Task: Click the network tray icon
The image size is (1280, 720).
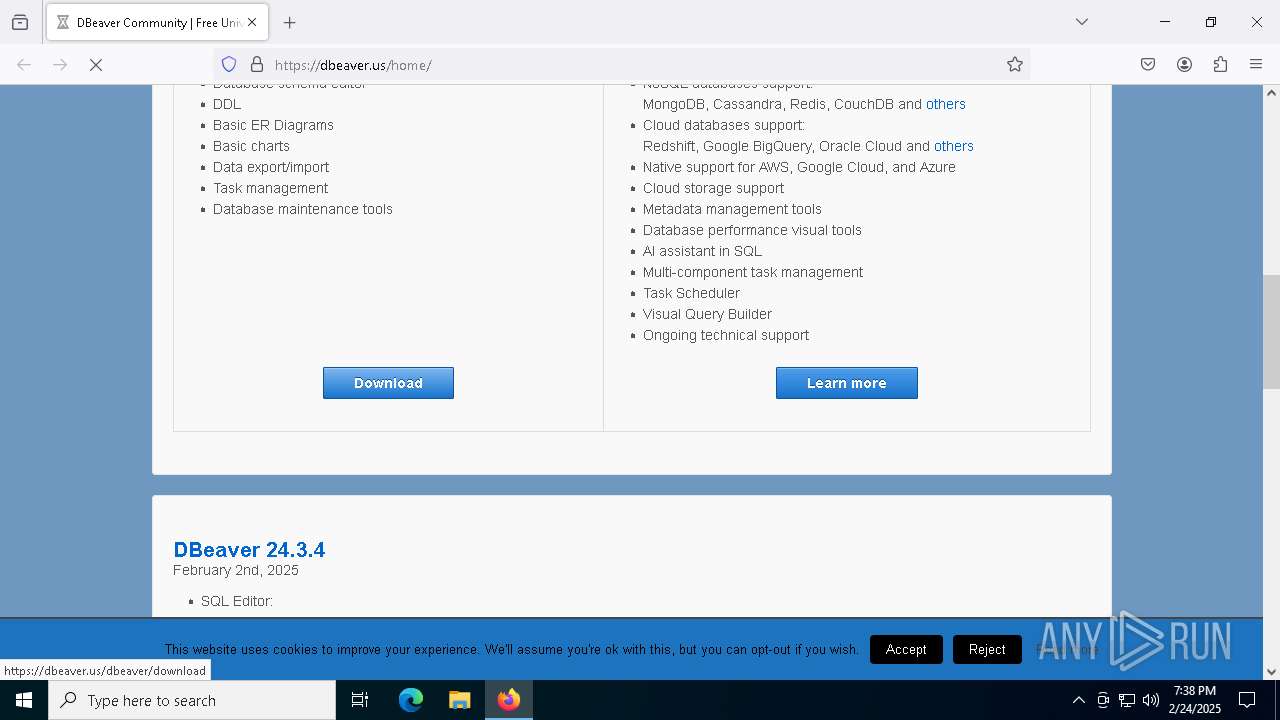Action: click(x=1127, y=700)
